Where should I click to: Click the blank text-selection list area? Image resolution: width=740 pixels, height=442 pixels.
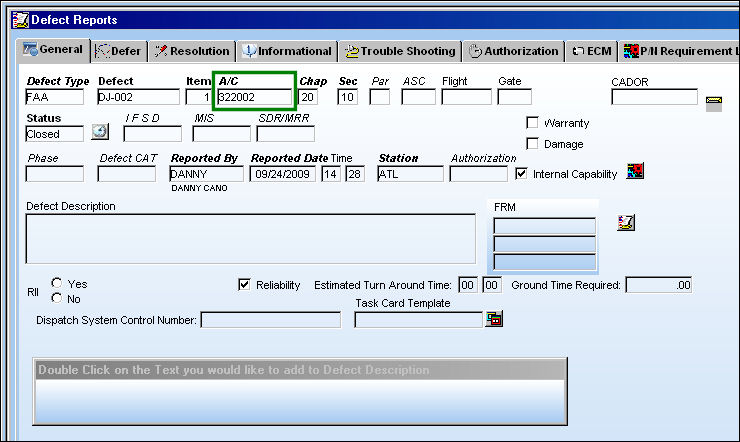pos(300,400)
